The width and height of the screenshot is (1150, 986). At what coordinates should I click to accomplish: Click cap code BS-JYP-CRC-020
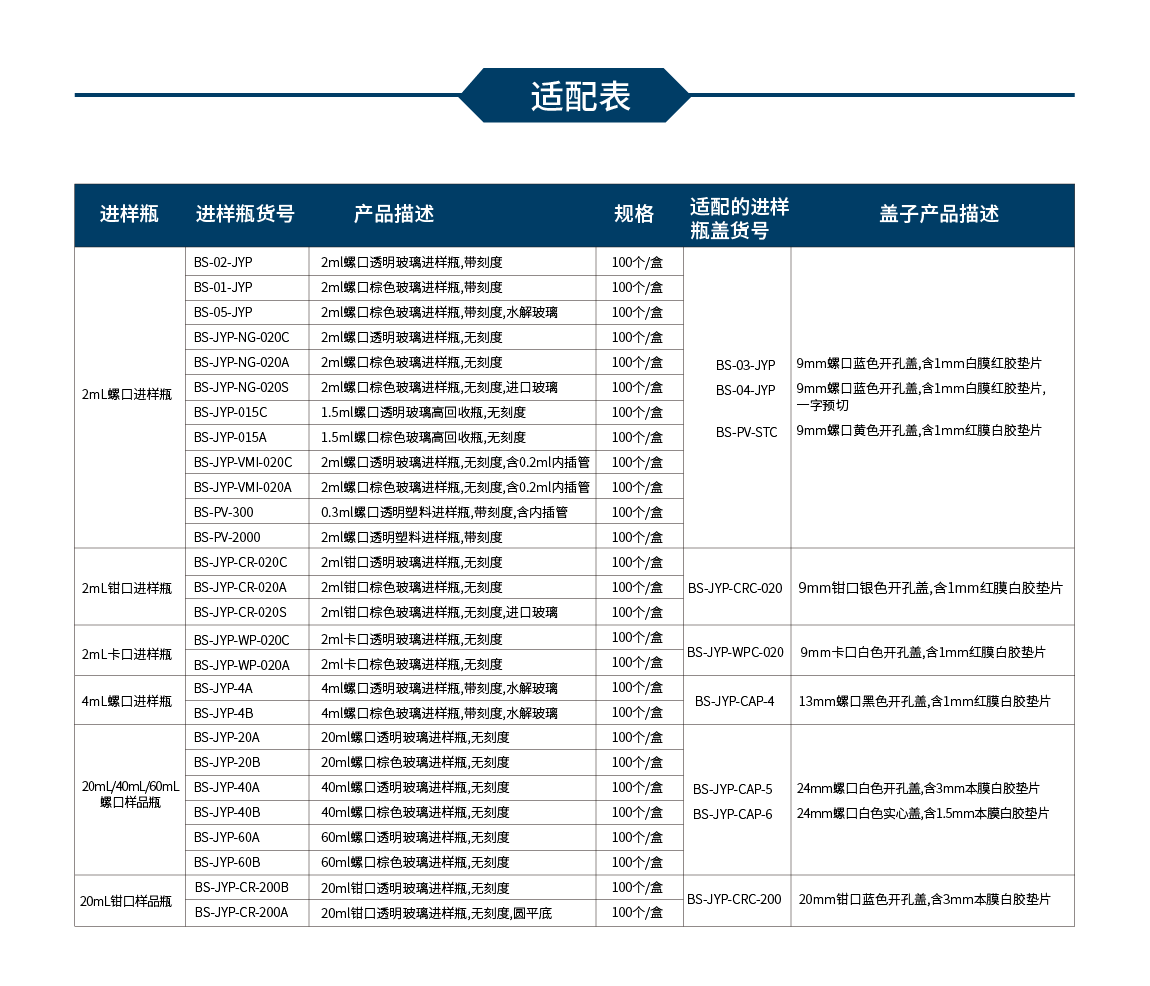(735, 588)
